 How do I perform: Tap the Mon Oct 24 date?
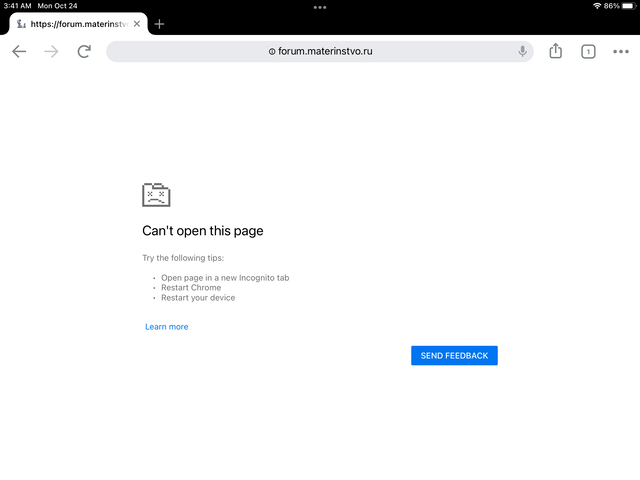tap(57, 6)
